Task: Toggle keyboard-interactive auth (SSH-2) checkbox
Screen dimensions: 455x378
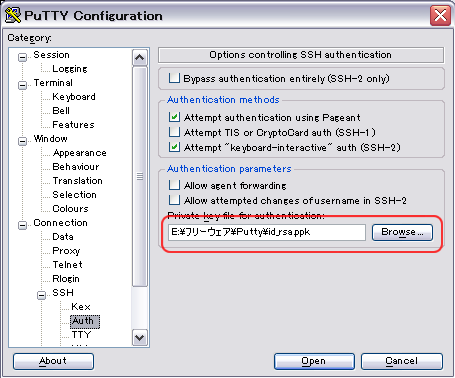Action: tap(174, 147)
